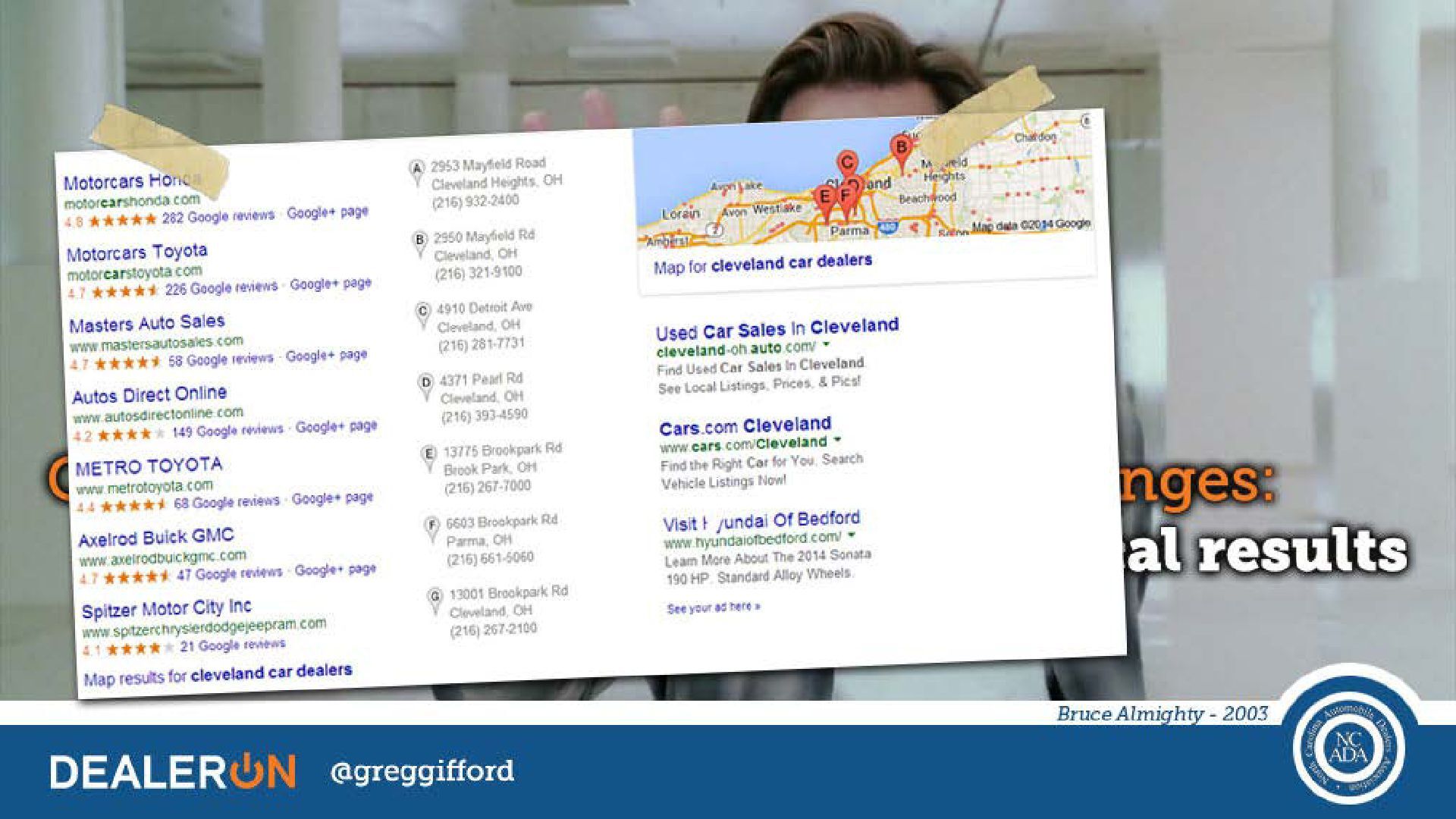Image resolution: width=1456 pixels, height=819 pixels.
Task: Click phone number (216) 281-7731
Action: (482, 344)
